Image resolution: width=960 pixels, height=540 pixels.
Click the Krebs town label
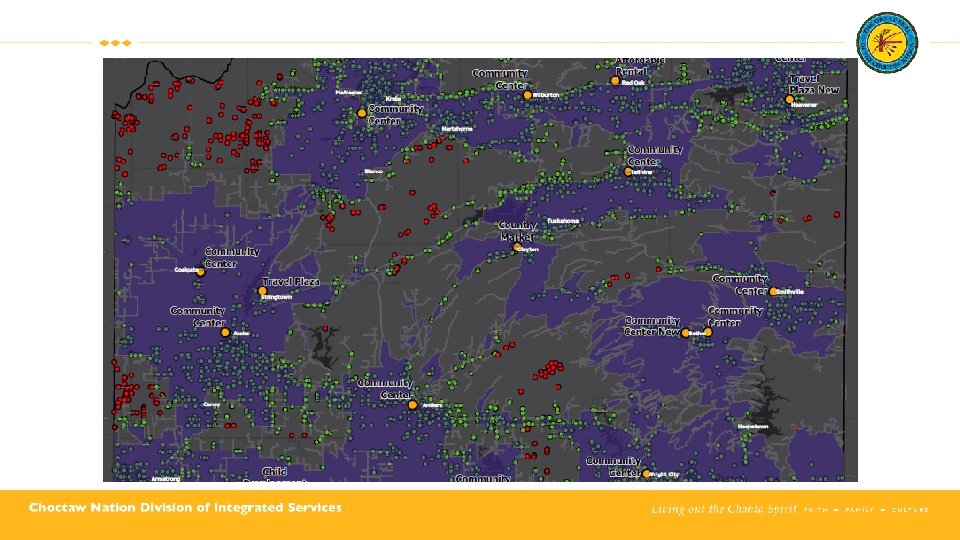393,99
